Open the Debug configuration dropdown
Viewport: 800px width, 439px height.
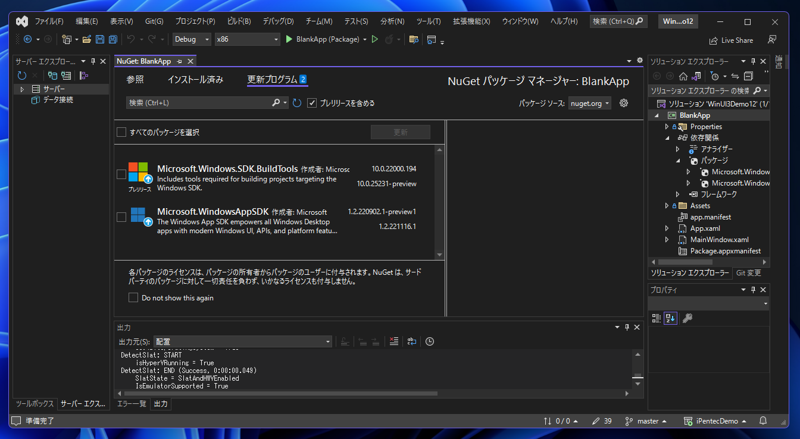192,39
